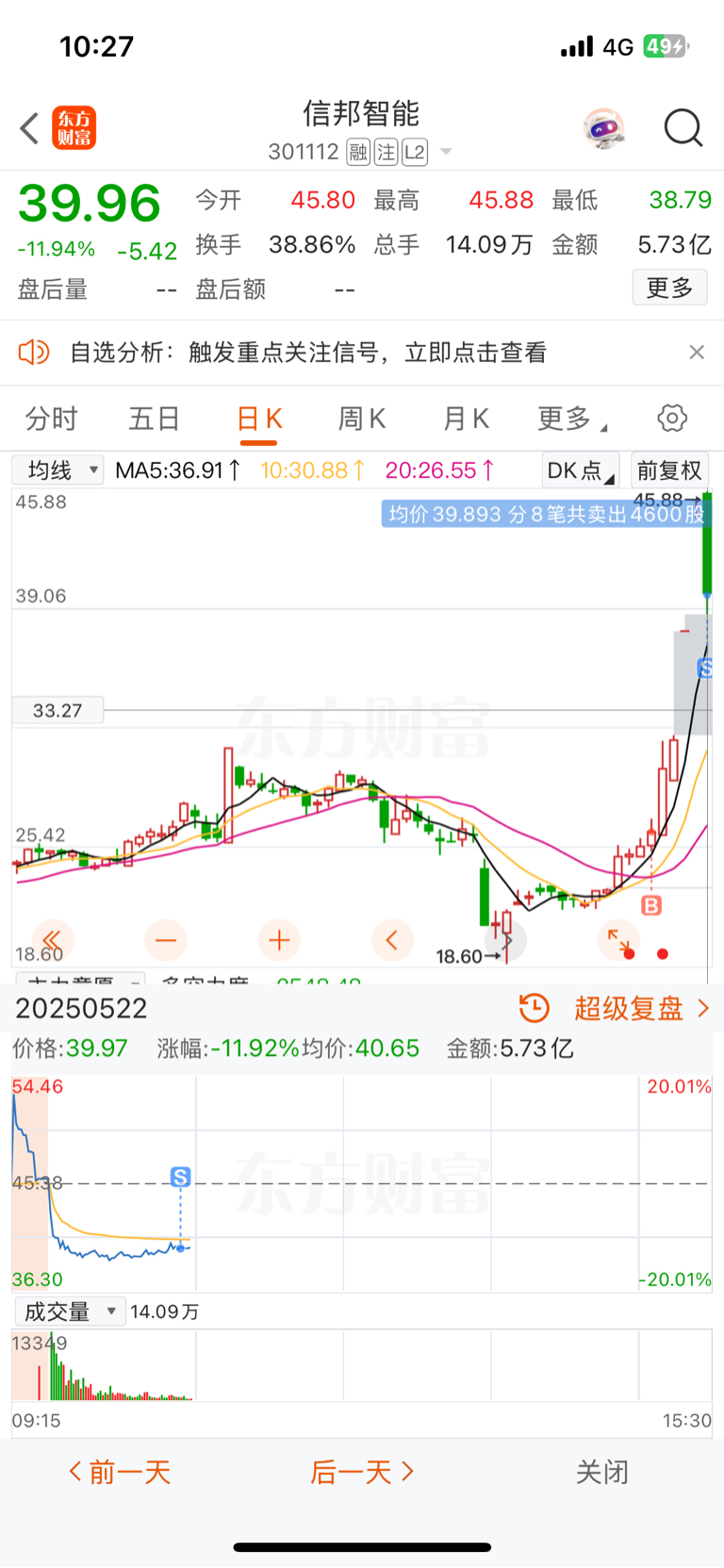The width and height of the screenshot is (724, 1568).
Task: Tap the minus zoom-out chart icon
Action: click(166, 940)
